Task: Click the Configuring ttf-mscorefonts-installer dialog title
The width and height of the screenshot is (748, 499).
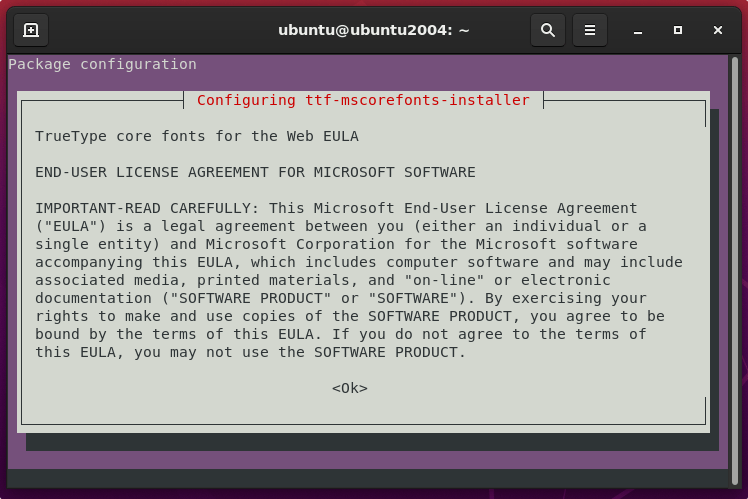Action: pos(363,100)
